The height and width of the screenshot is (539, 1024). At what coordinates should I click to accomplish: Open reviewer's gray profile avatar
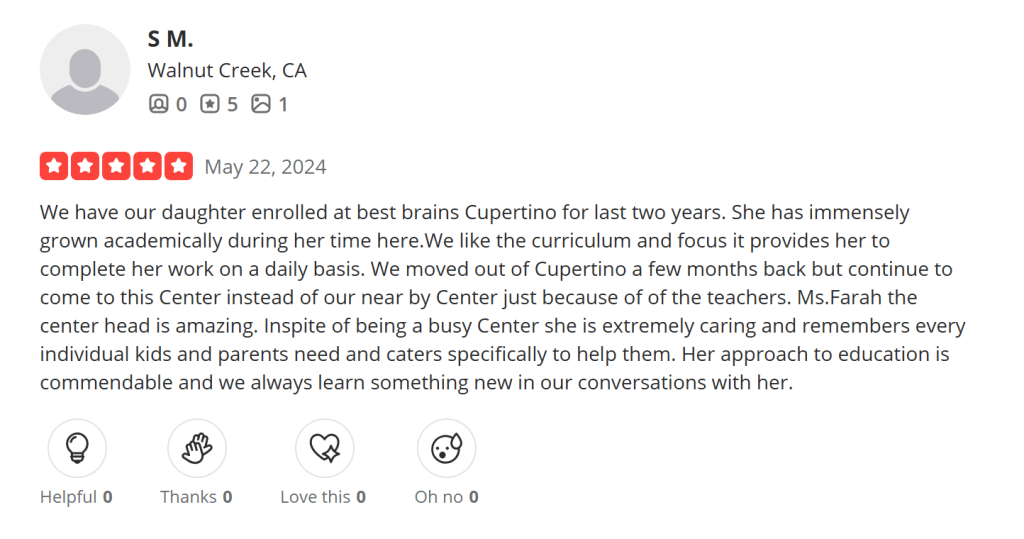pos(85,70)
